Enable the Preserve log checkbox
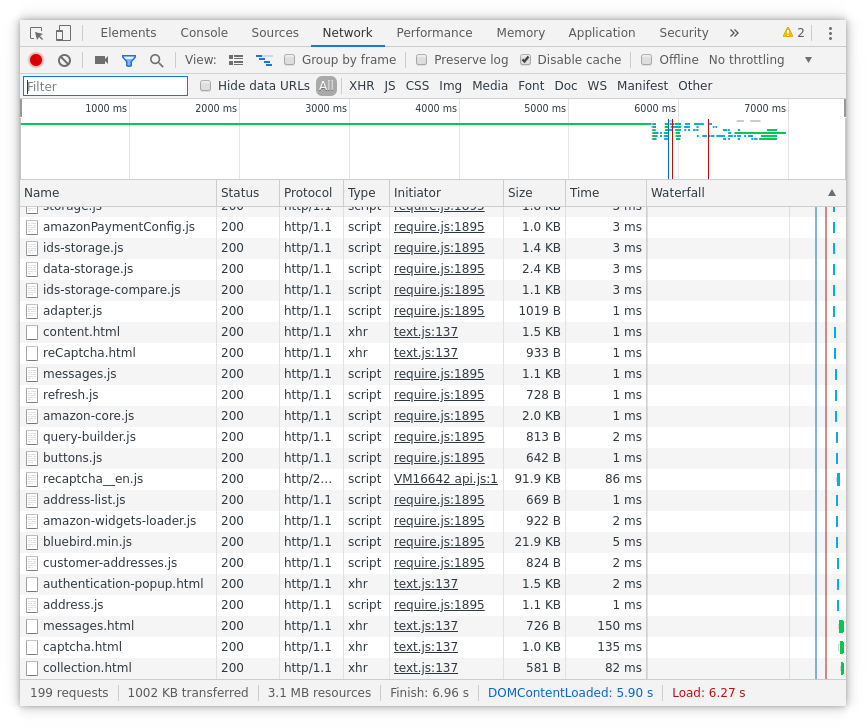Viewport: 866px width, 726px height. click(421, 59)
